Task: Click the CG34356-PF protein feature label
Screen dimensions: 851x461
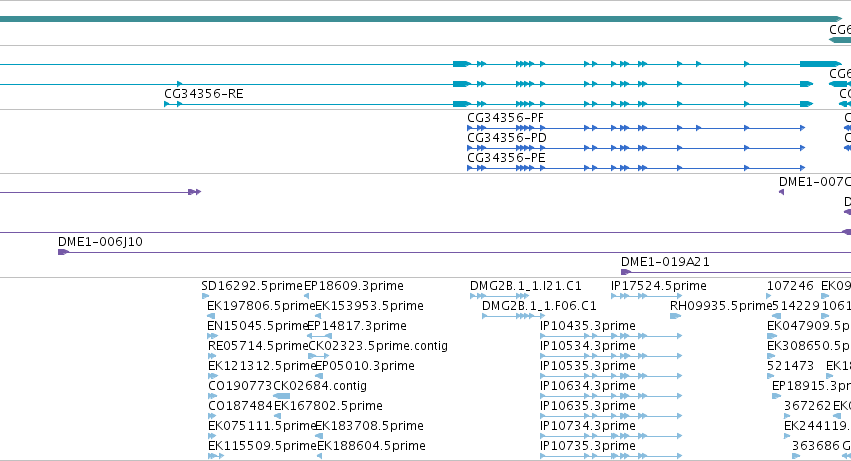Action: tap(505, 118)
